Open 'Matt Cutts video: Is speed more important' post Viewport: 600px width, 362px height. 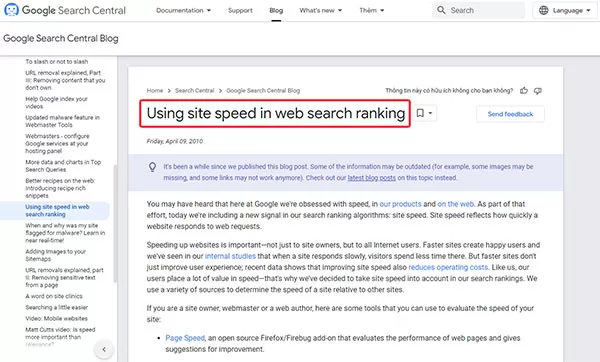pos(60,337)
